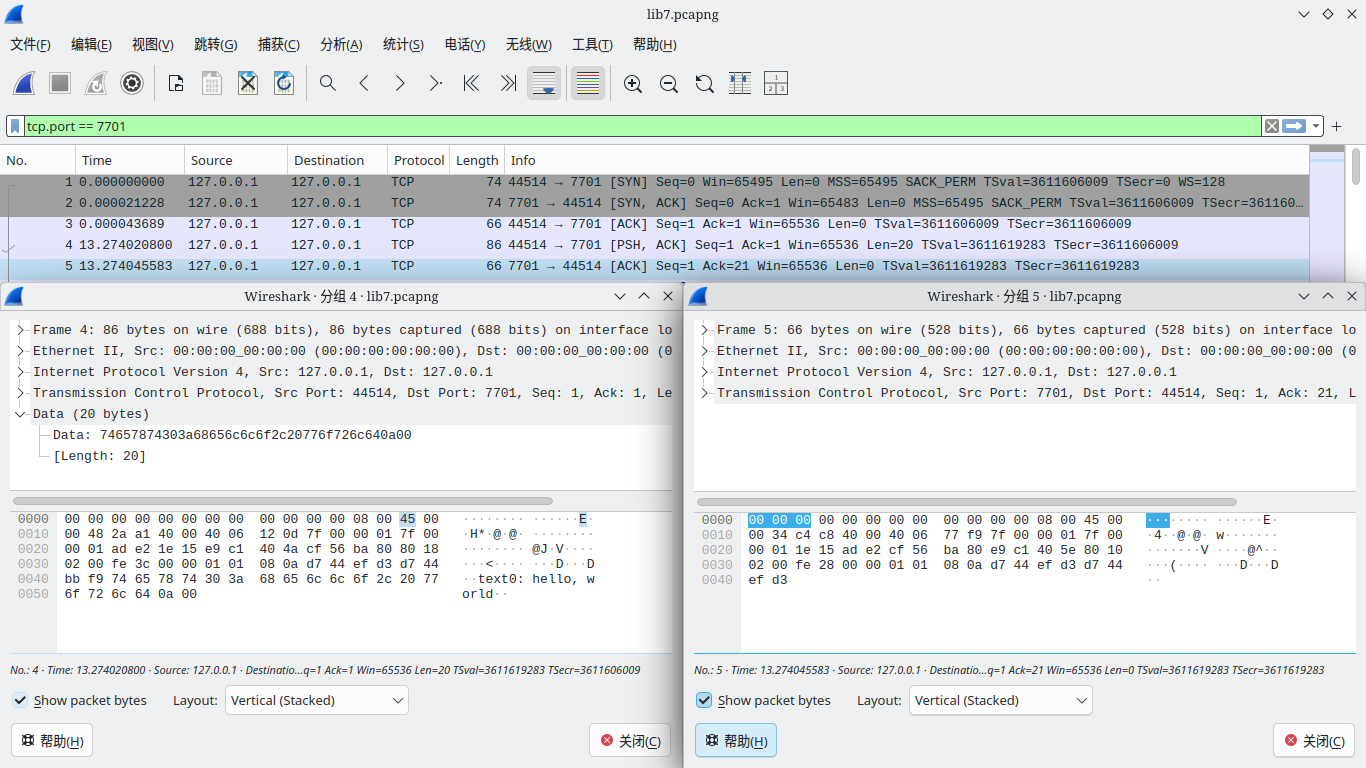
Task: Click horizontal scrollbar in packet 4 details pane
Action: [x=282, y=501]
